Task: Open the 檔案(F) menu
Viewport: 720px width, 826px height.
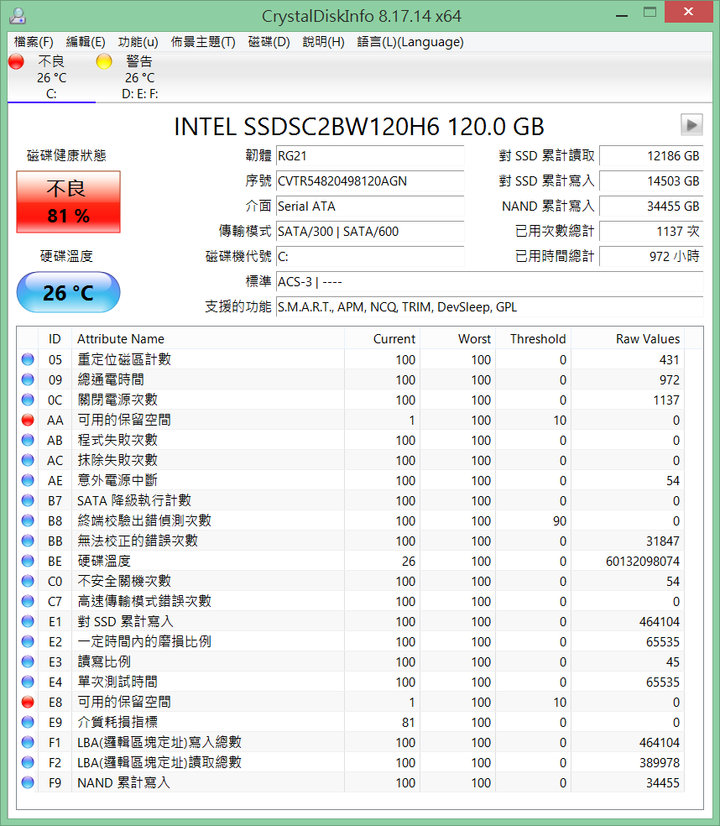Action: [x=33, y=42]
